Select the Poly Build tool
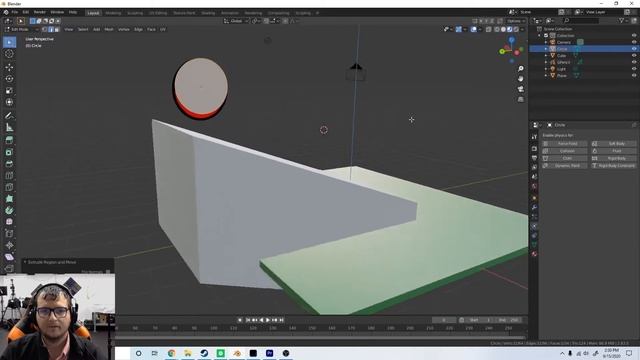This screenshot has height=360, width=640. pyautogui.click(x=9, y=199)
